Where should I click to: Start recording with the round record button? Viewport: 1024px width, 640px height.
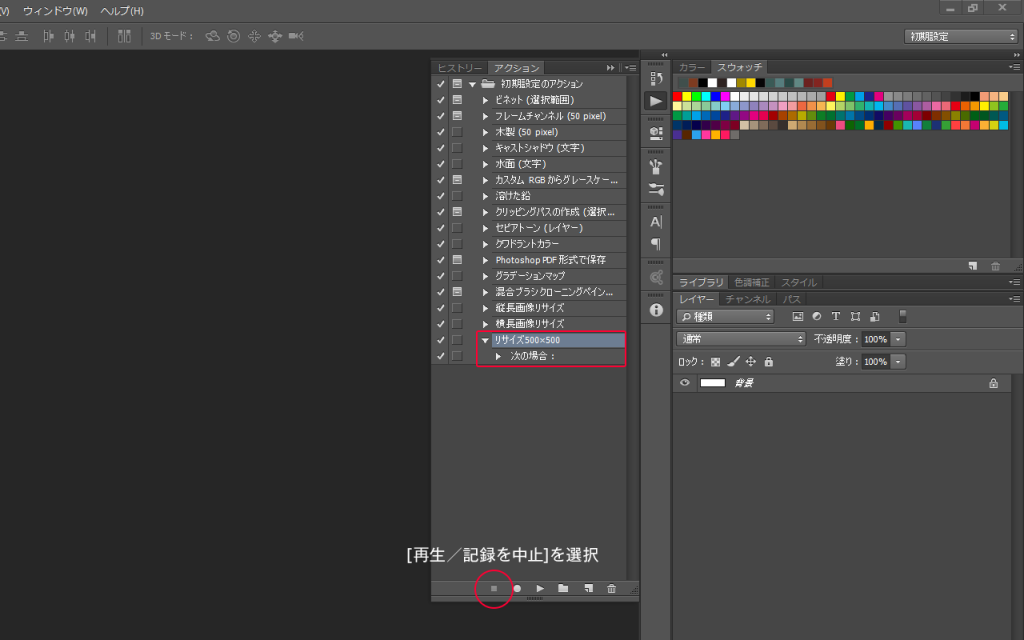[517, 588]
